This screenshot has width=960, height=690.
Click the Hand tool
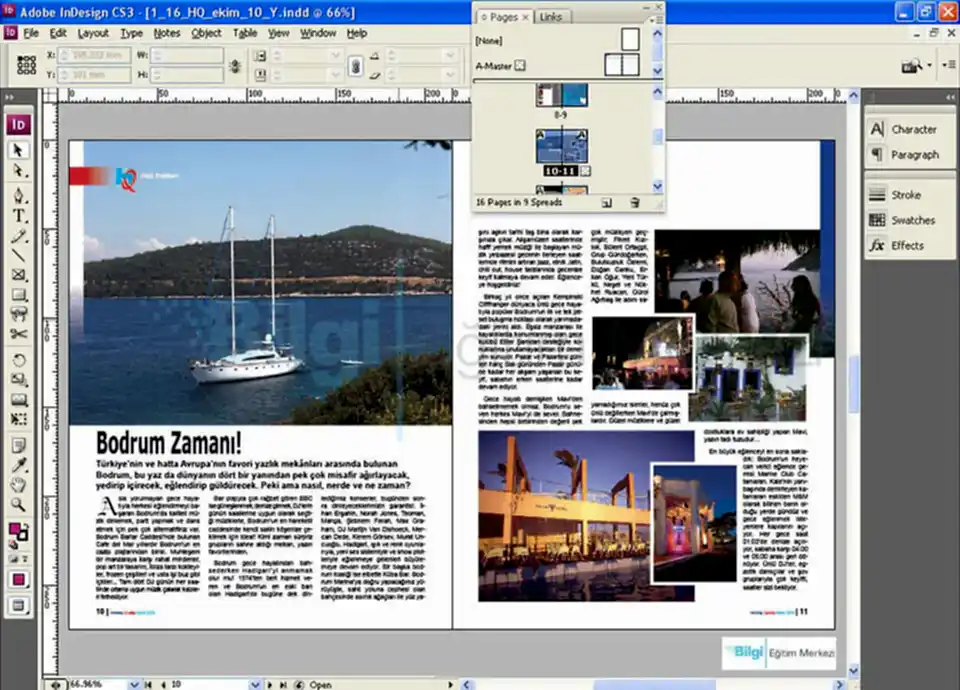[x=19, y=486]
